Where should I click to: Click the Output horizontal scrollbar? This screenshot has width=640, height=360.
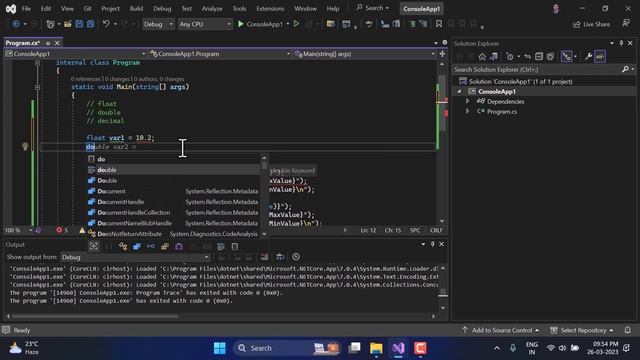coord(93,316)
